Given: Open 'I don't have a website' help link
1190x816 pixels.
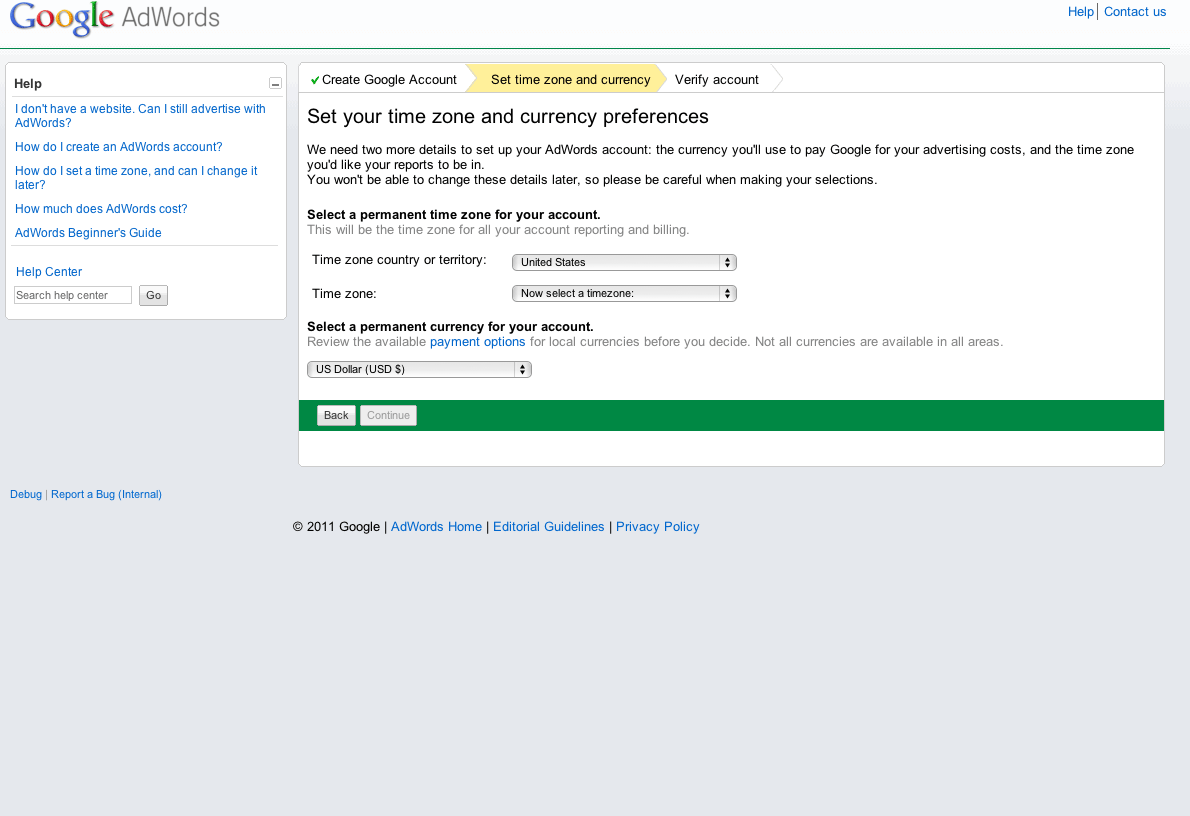Looking at the screenshot, I should click(140, 115).
